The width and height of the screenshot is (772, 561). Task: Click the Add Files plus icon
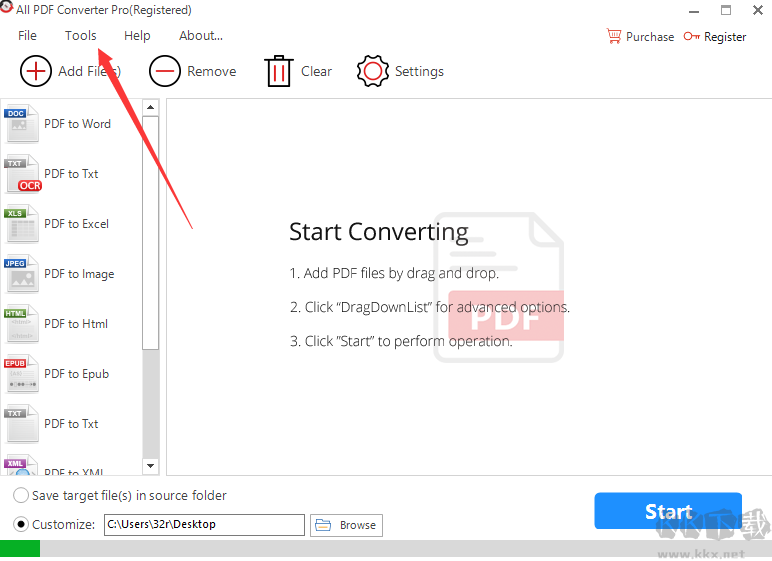[35, 71]
